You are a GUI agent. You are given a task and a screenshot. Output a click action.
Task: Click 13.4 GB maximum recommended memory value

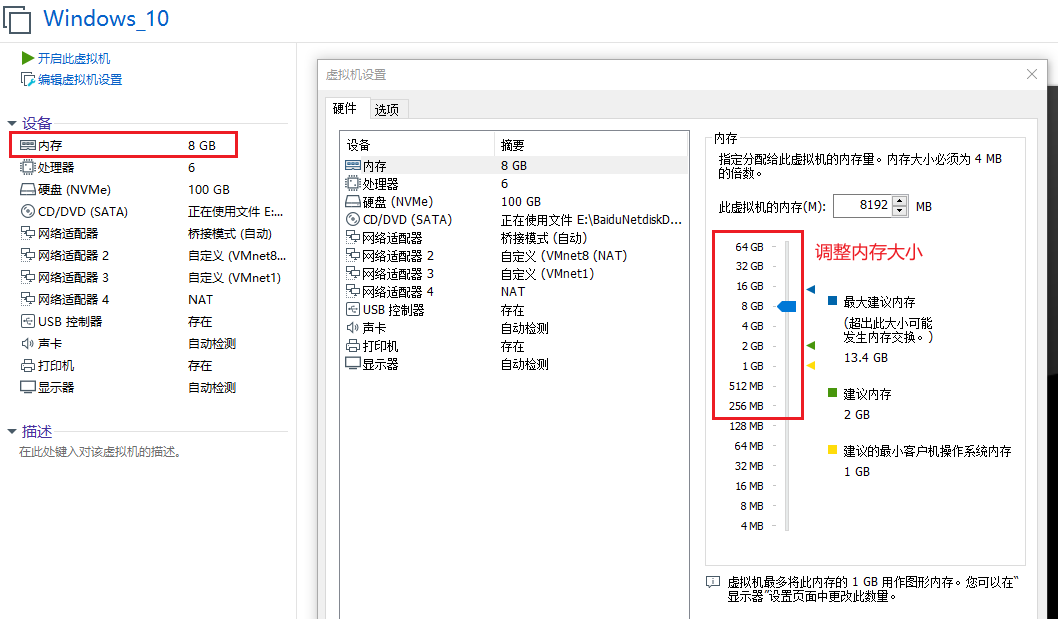pyautogui.click(x=866, y=357)
